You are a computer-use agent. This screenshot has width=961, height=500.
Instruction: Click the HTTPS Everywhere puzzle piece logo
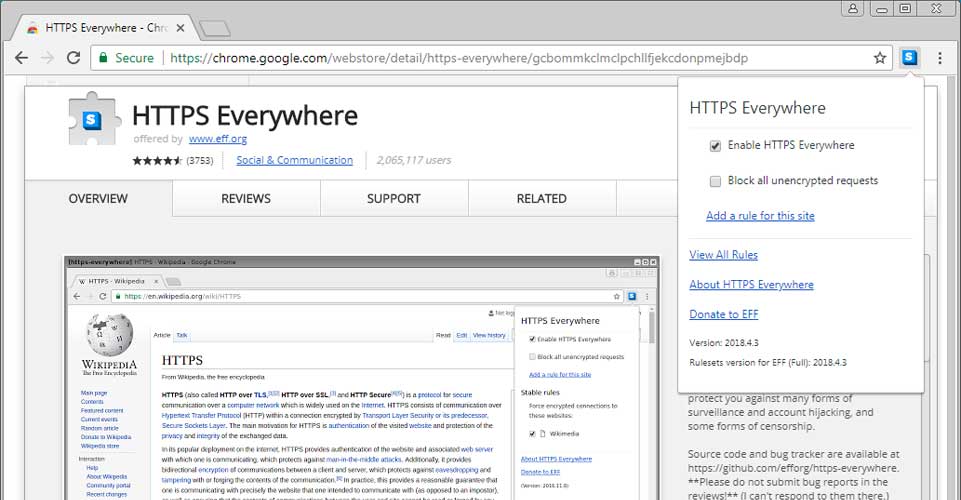pyautogui.click(x=93, y=119)
